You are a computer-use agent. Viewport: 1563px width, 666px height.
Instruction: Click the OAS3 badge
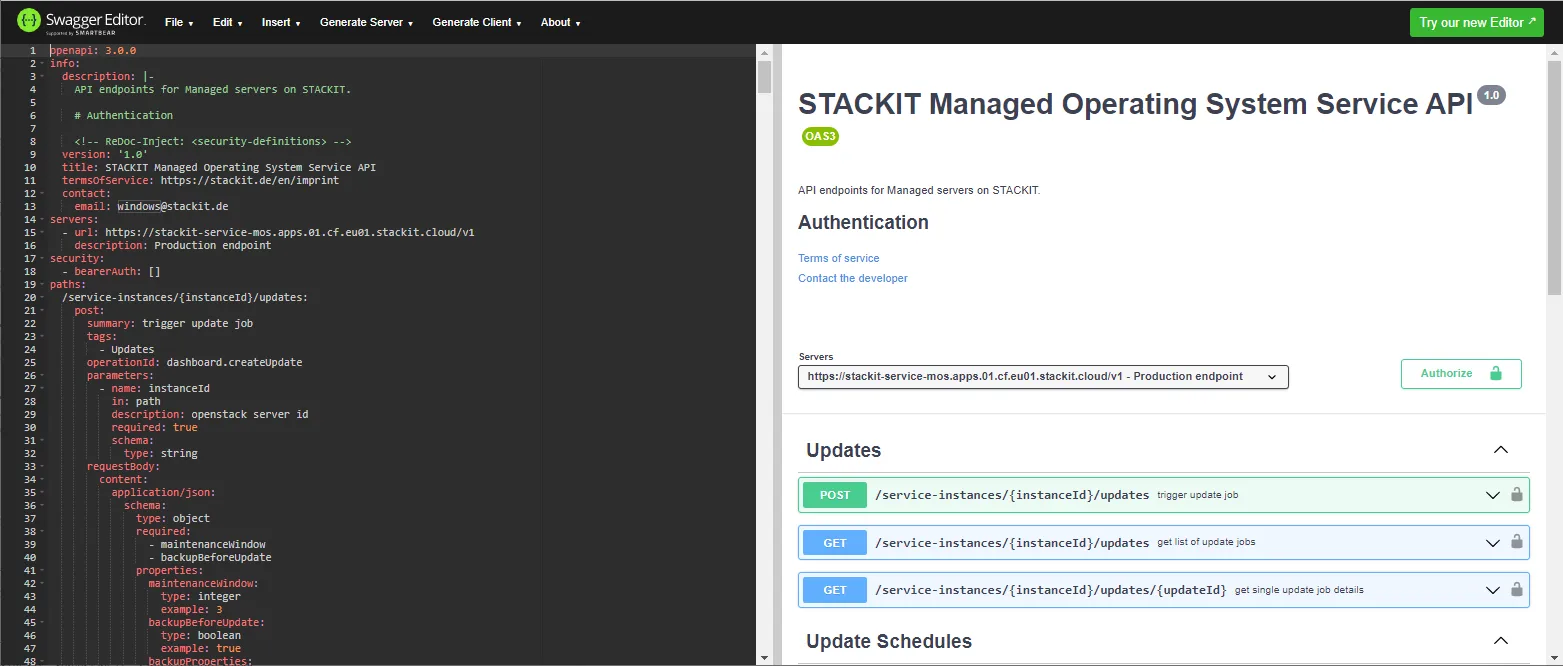[820, 136]
